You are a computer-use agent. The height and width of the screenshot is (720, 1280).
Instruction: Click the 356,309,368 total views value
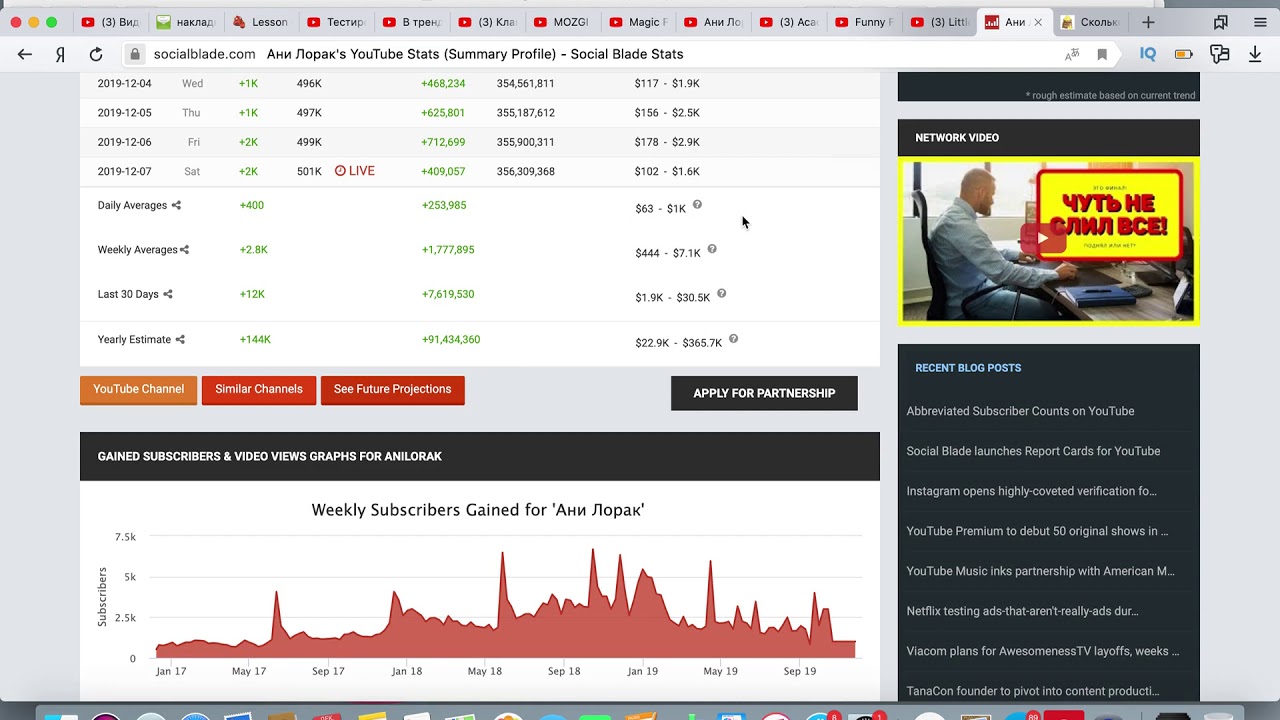pos(526,171)
